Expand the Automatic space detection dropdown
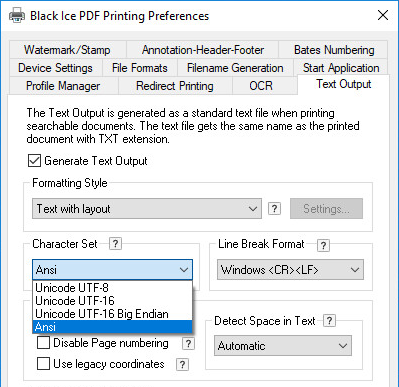The image size is (399, 387). 283,346
